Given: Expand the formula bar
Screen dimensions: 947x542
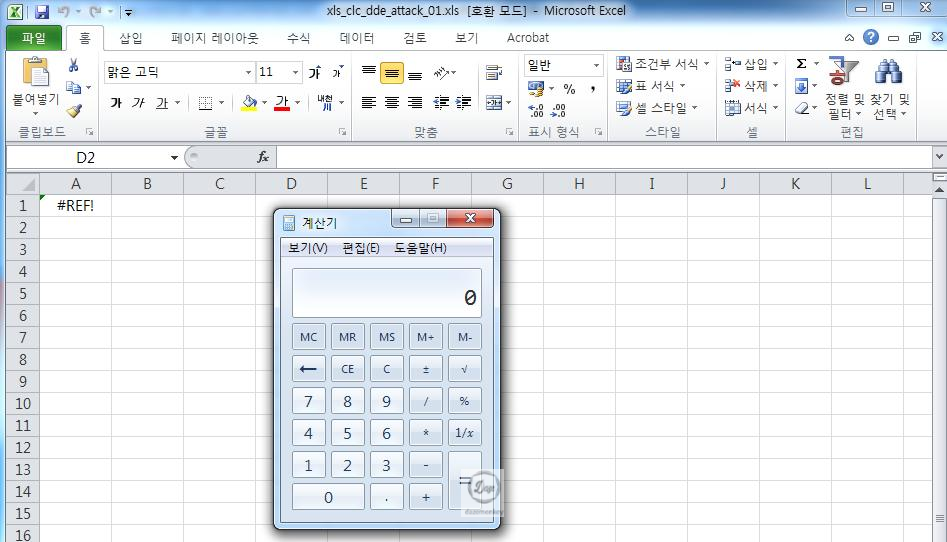Looking at the screenshot, I should coord(939,157).
